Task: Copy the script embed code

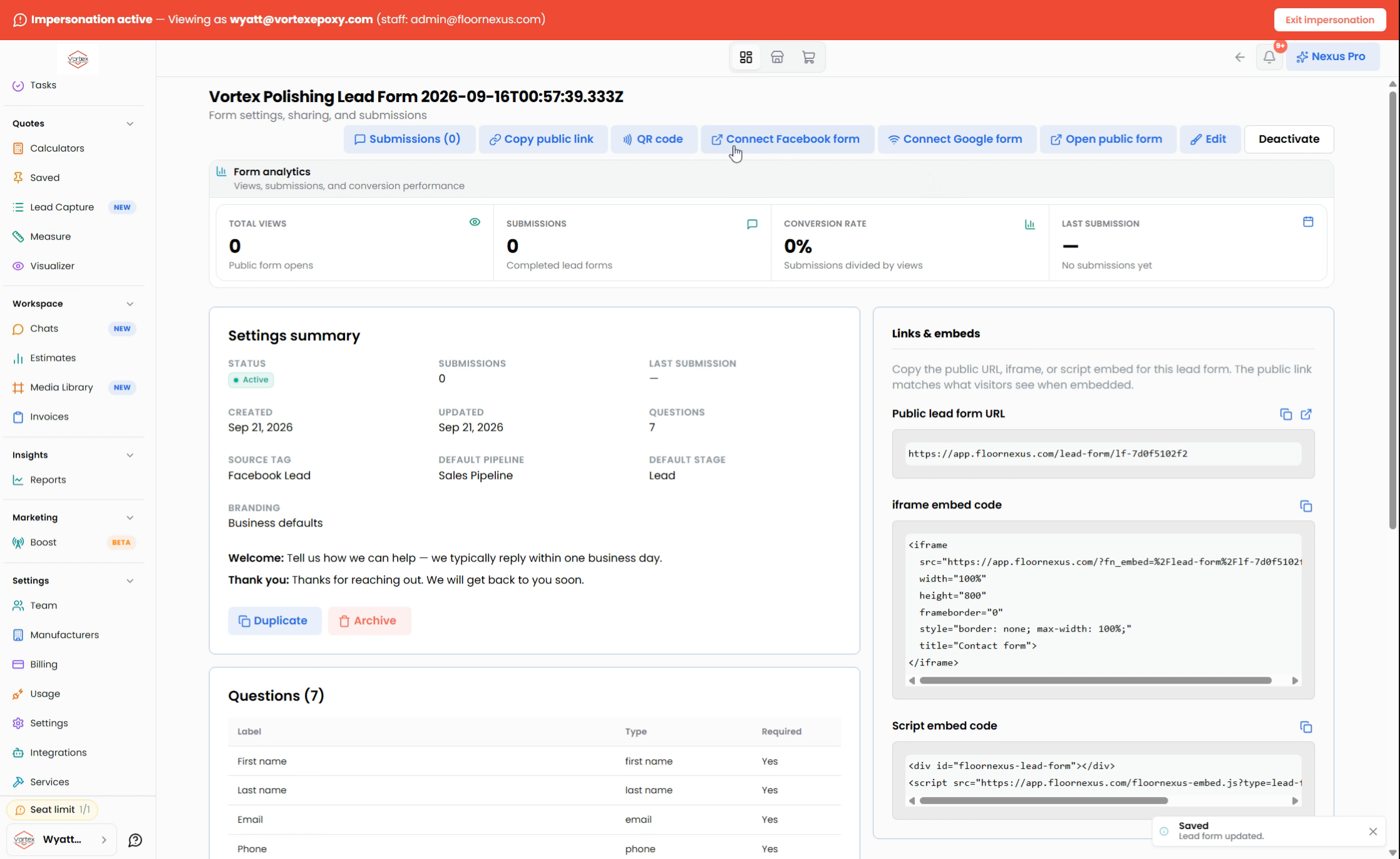Action: click(1305, 726)
